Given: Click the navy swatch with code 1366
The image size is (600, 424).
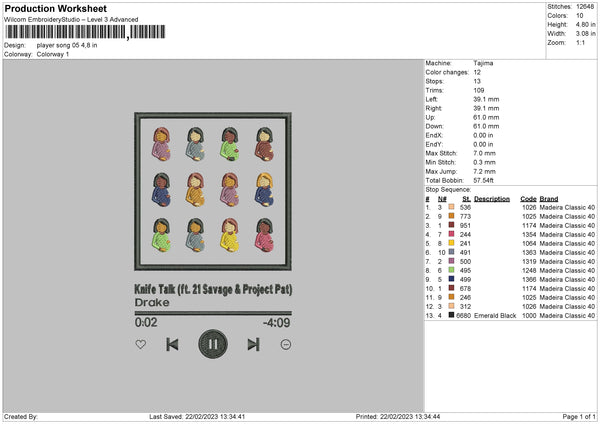Looking at the screenshot, I should (452, 279).
